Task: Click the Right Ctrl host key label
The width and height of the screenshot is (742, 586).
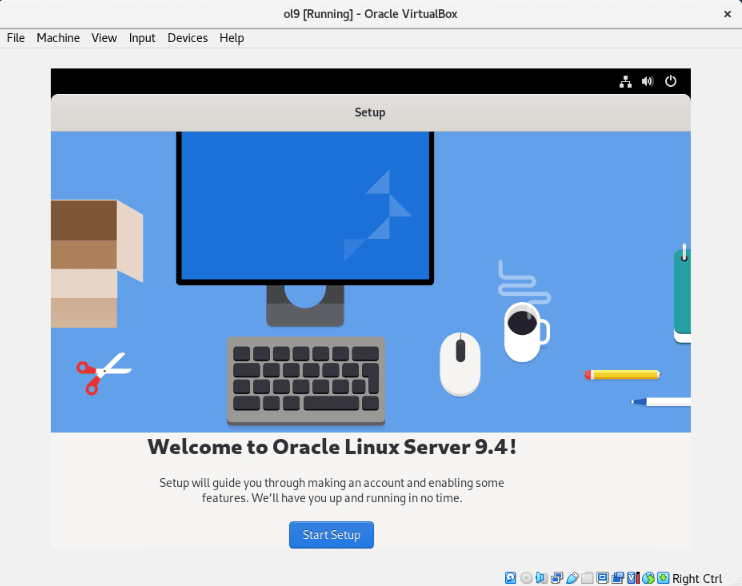Action: pos(697,578)
